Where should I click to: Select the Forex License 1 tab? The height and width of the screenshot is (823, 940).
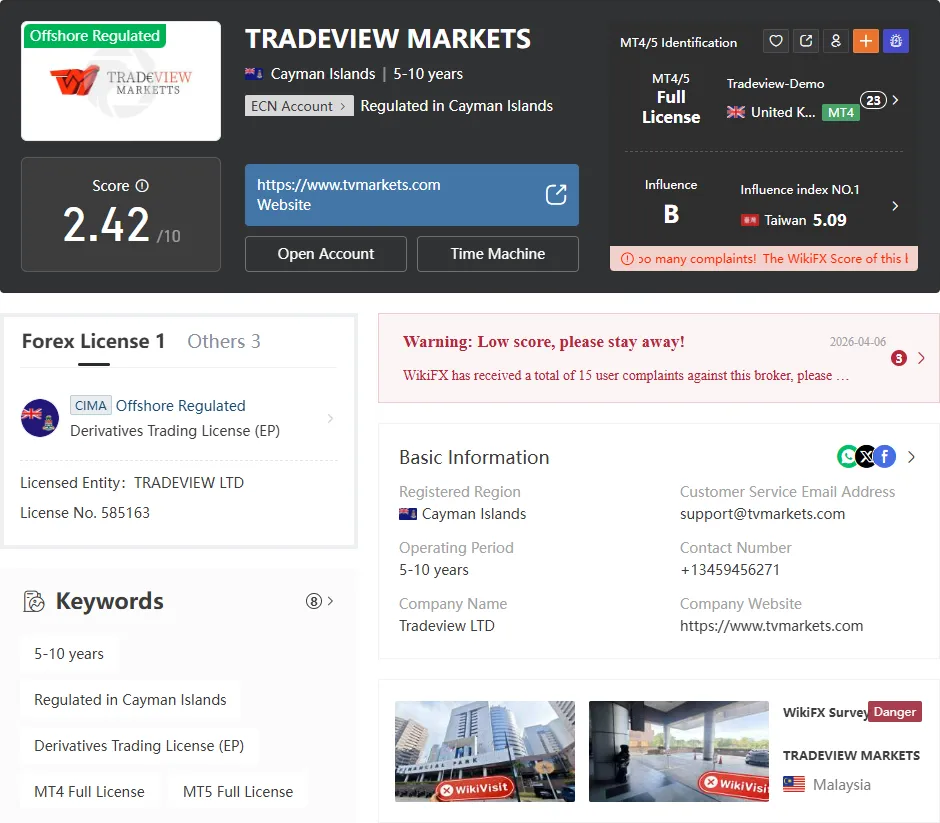click(x=93, y=341)
